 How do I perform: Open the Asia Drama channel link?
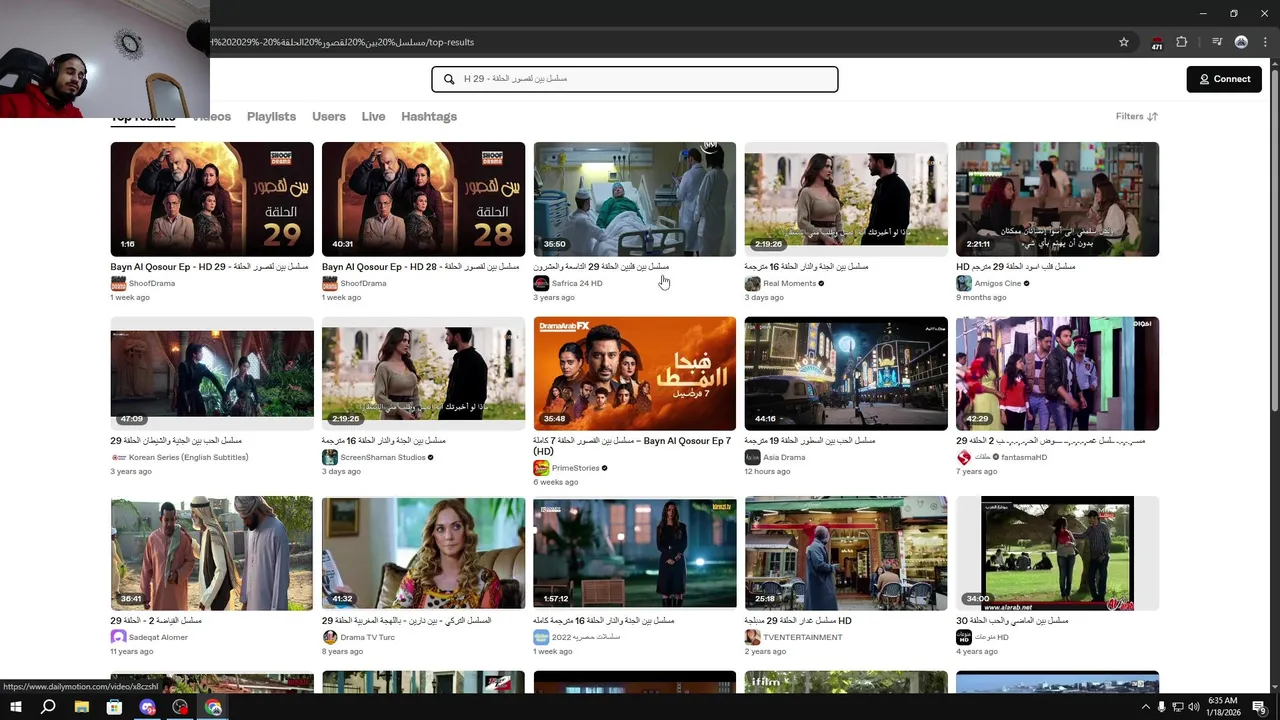[784, 457]
